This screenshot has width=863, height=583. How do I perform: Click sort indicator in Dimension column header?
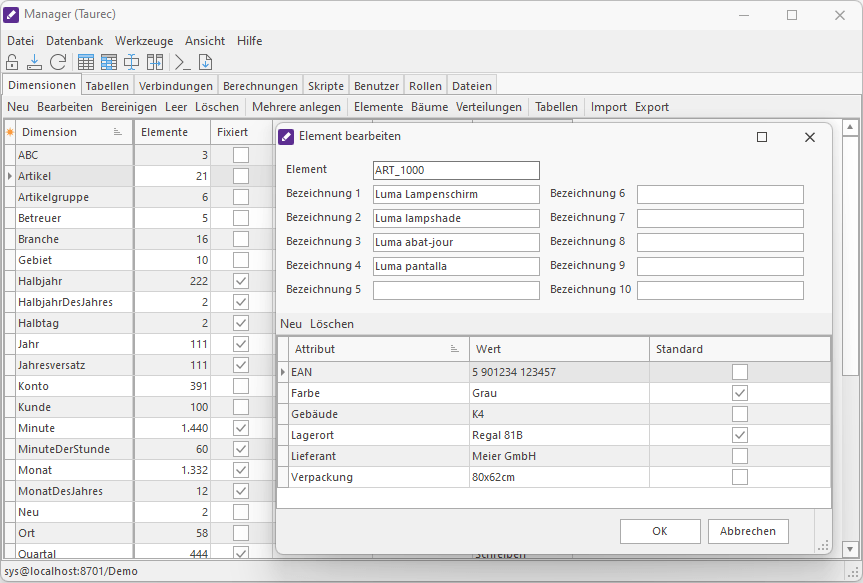(x=118, y=132)
